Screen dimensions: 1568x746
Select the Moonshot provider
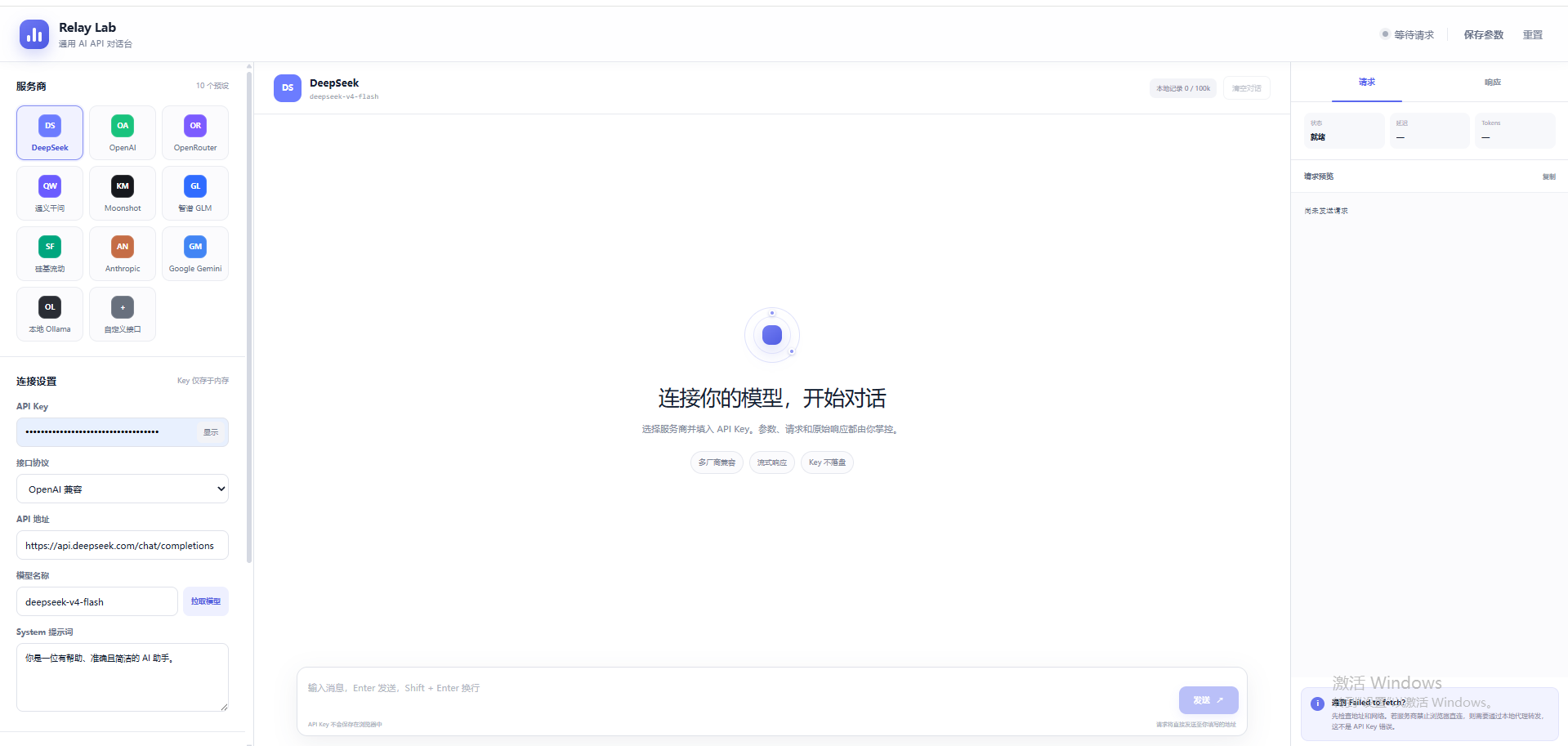(123, 193)
